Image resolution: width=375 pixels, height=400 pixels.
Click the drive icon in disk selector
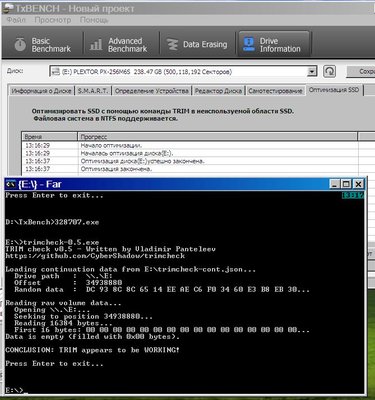click(x=56, y=72)
